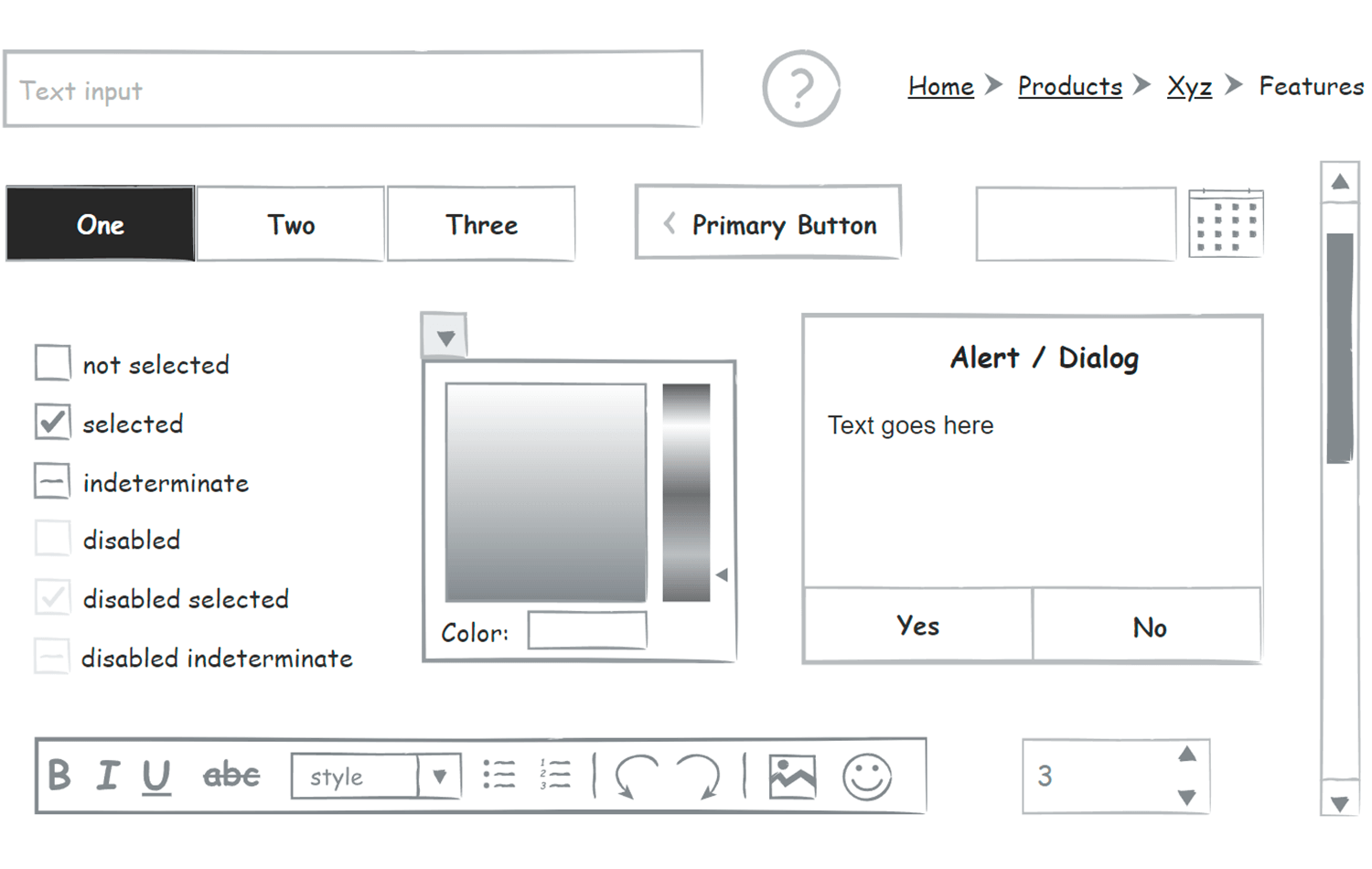Click the Color value field
1372x869 pixels.
[587, 630]
